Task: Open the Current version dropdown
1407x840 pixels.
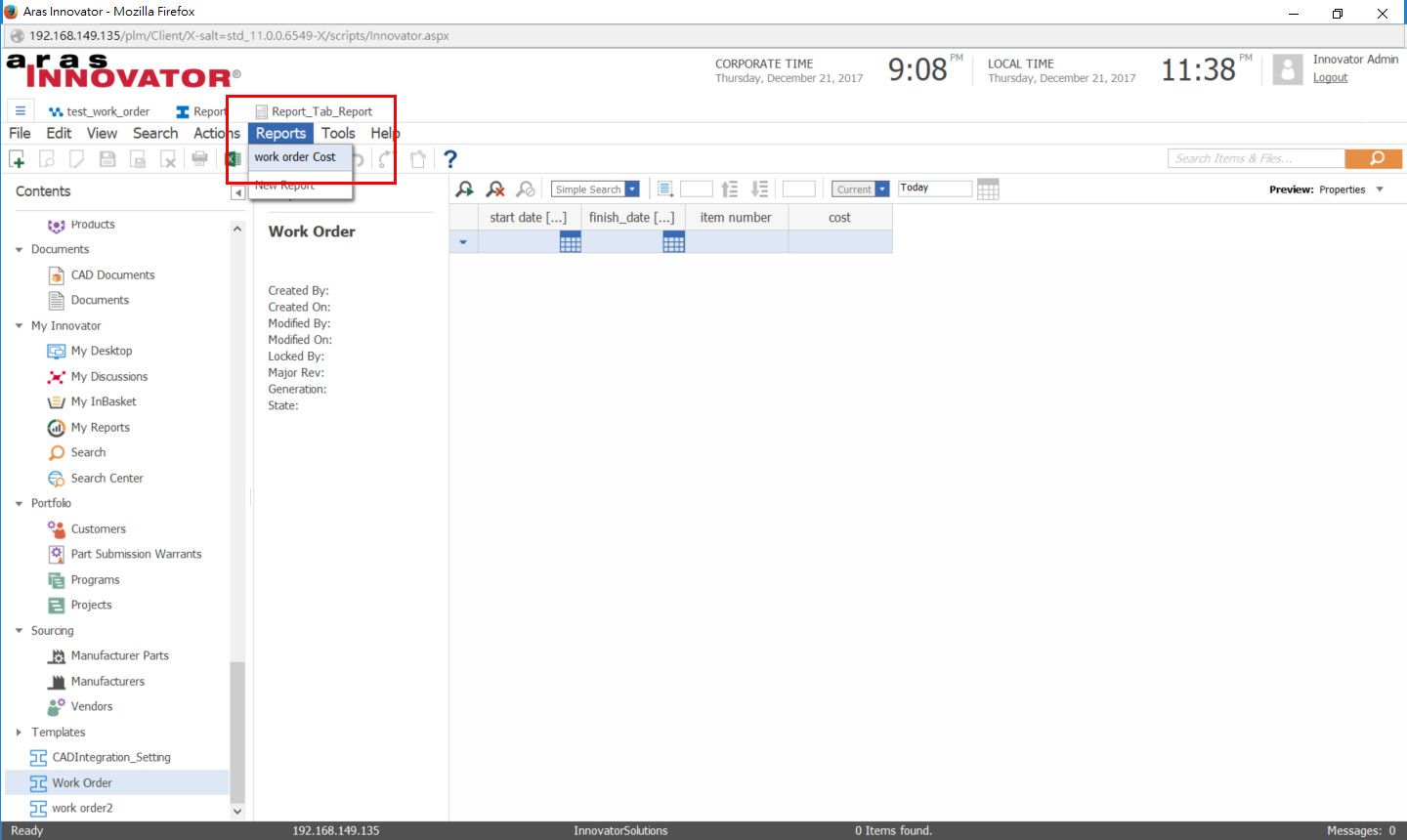Action: [882, 189]
